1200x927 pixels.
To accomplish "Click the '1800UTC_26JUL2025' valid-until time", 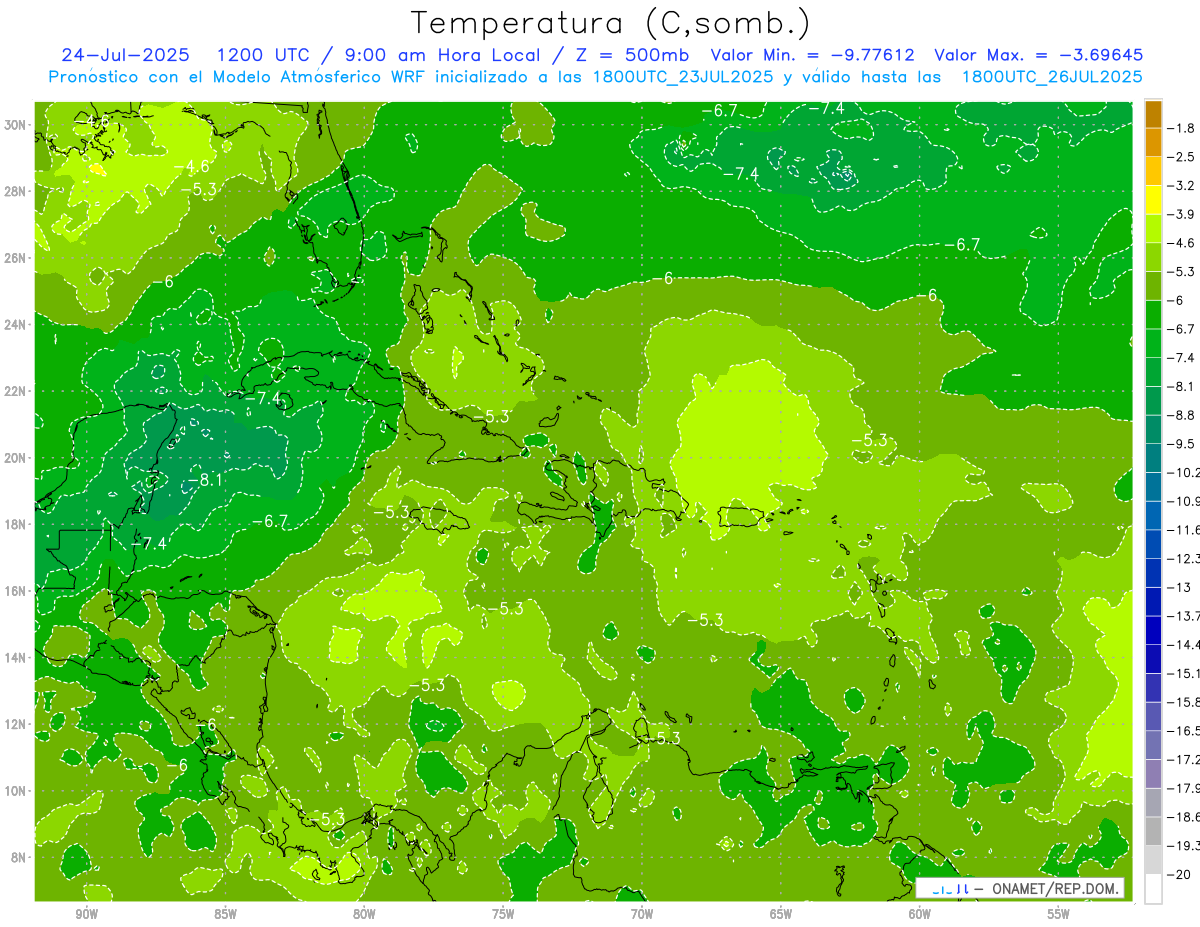I will 1052,76.
